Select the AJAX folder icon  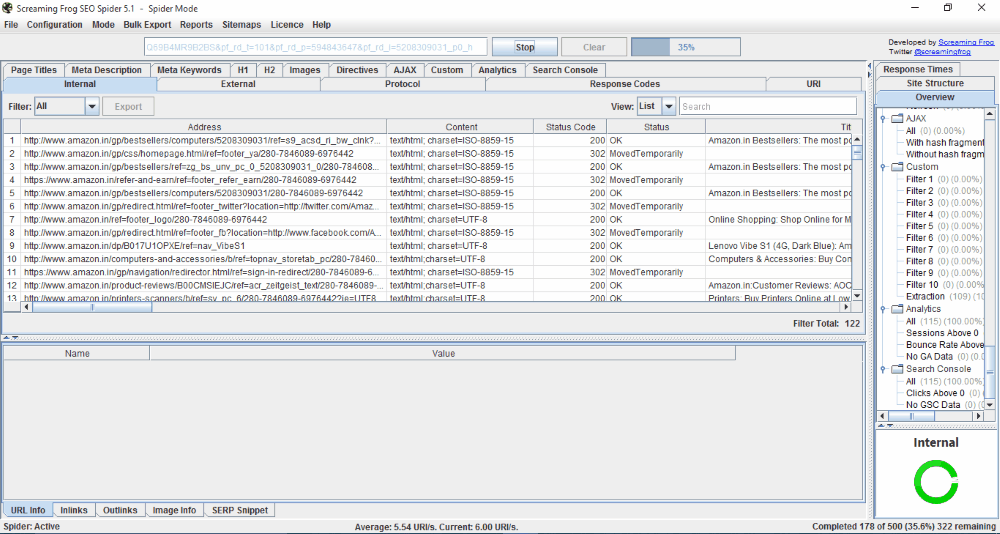pos(897,119)
